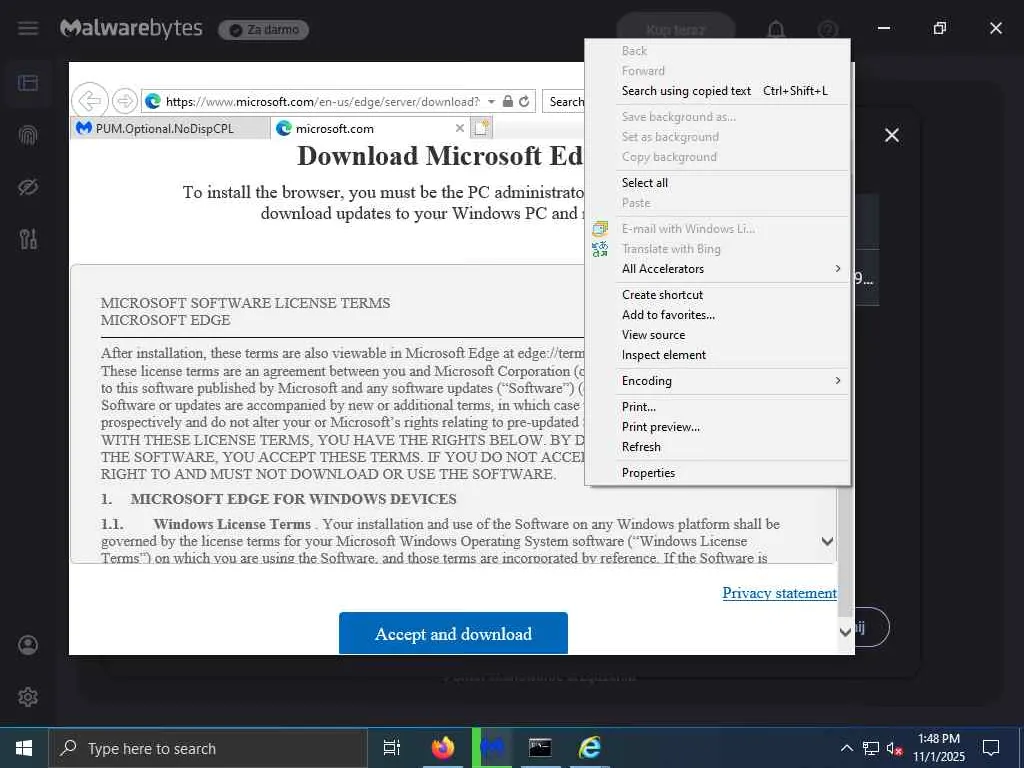Click license text box scroll-down arrow
The width and height of the screenshot is (1024, 768).
[827, 541]
